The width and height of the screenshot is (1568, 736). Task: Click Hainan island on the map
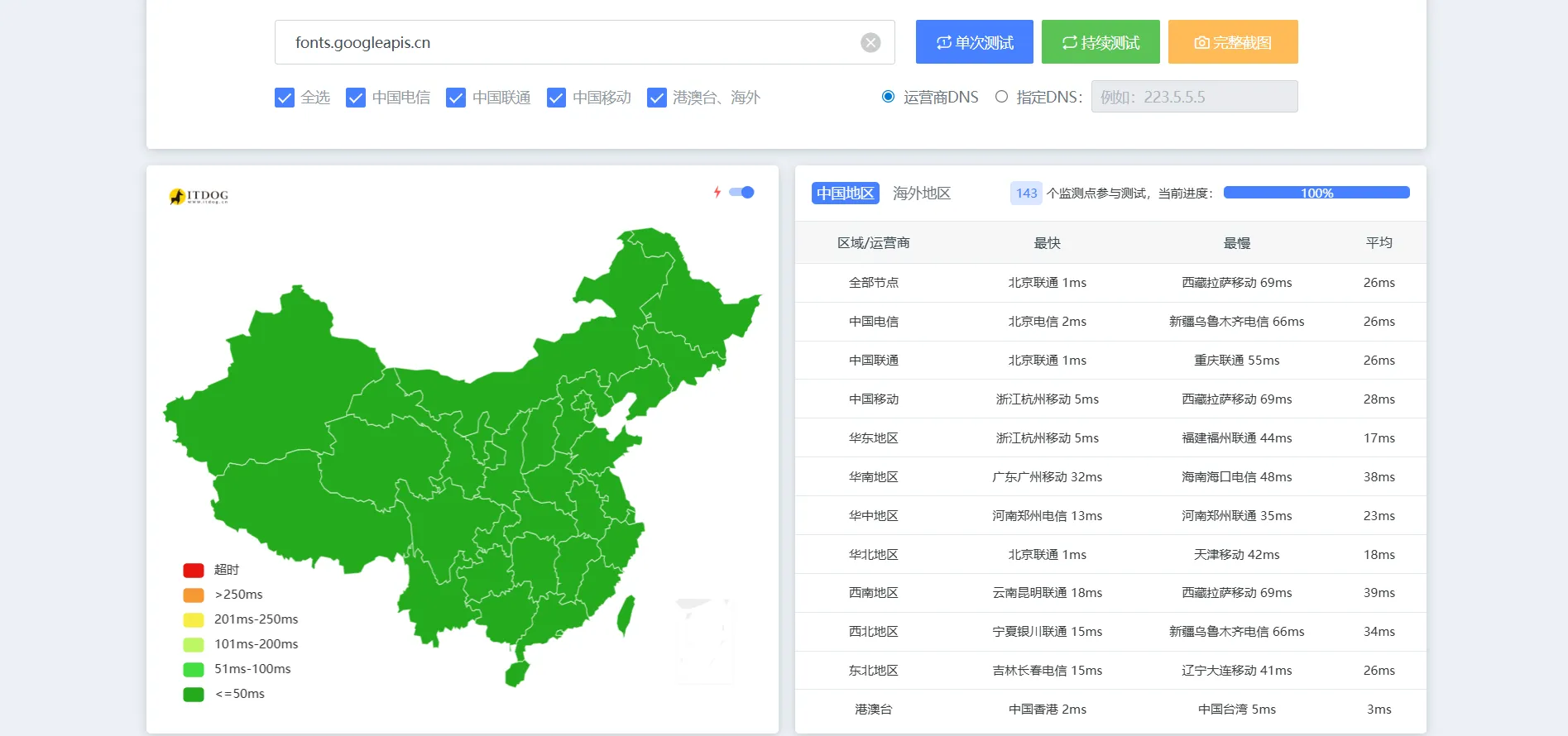517,673
